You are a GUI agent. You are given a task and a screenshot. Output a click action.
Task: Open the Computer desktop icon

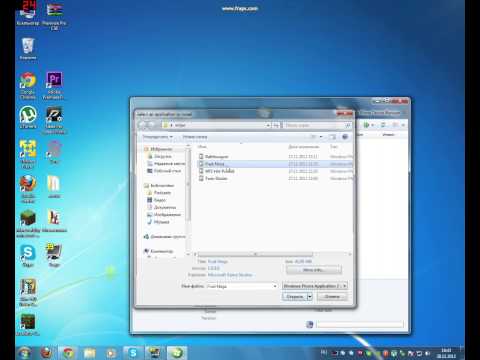click(x=28, y=13)
